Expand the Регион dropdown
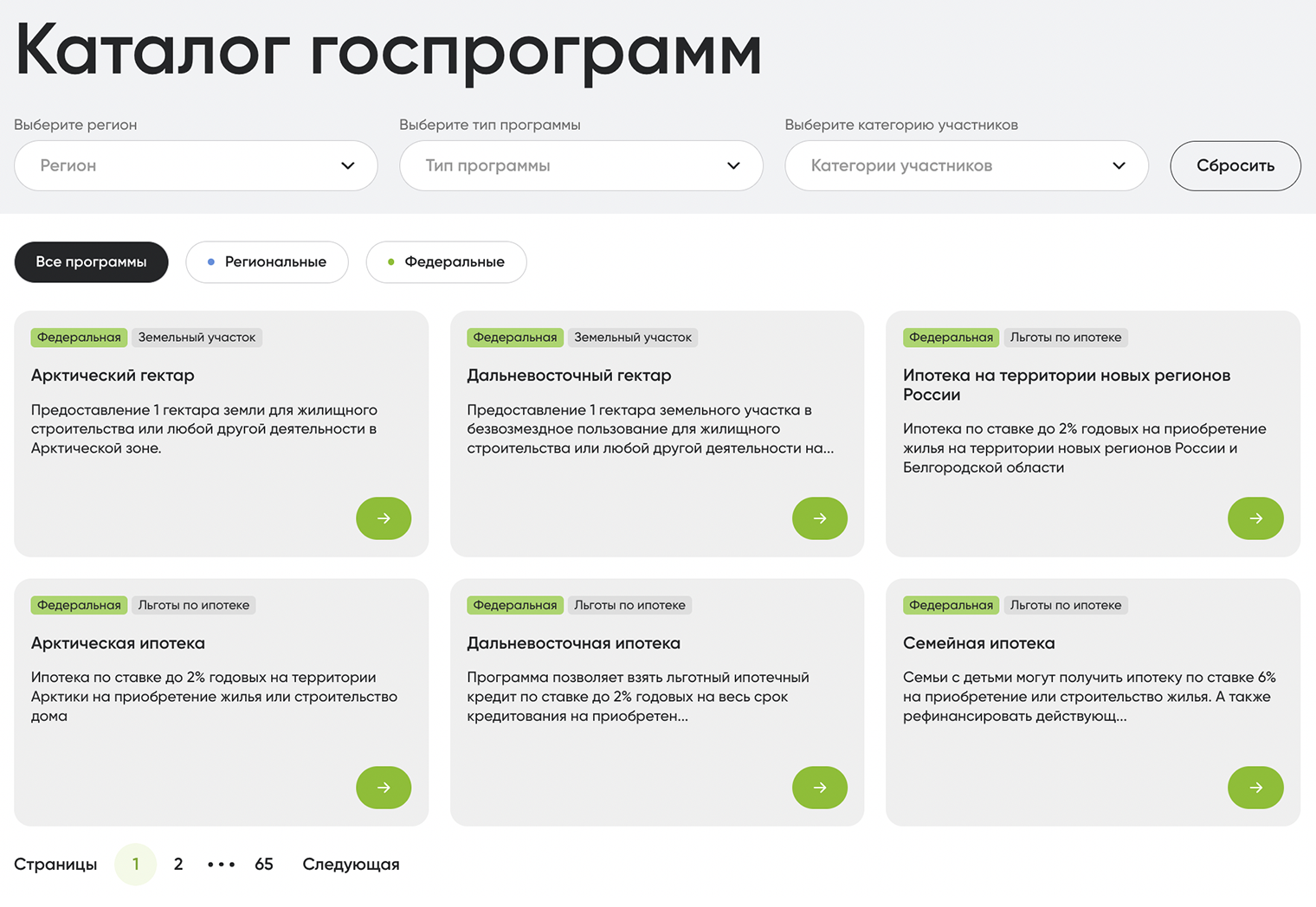 (196, 165)
